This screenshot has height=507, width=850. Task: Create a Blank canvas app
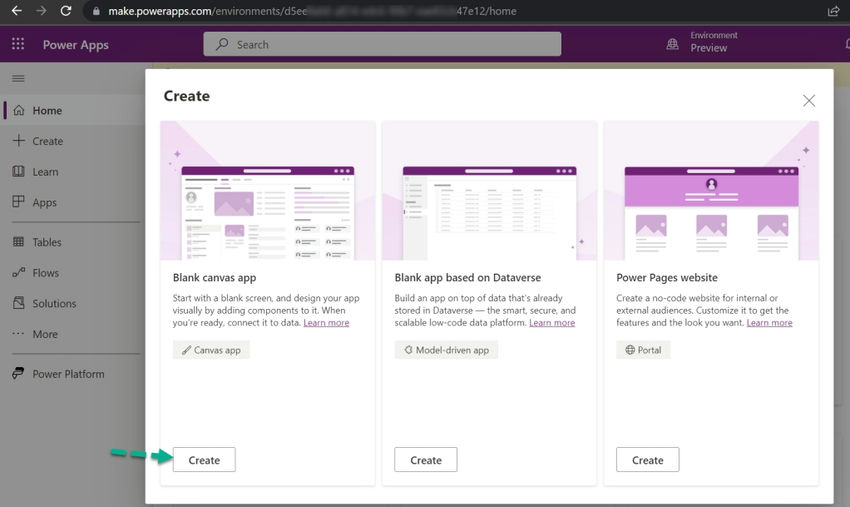[204, 460]
